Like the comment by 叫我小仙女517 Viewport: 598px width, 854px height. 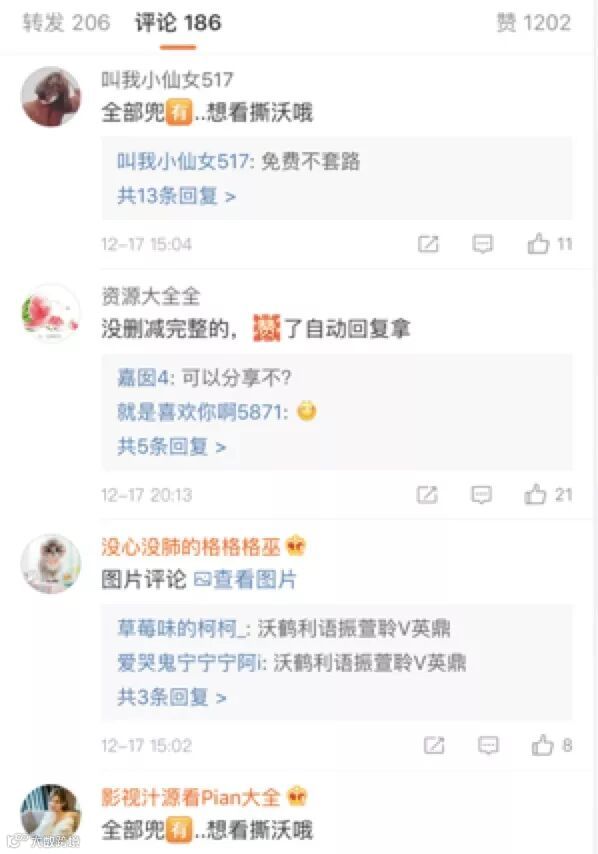[550, 243]
